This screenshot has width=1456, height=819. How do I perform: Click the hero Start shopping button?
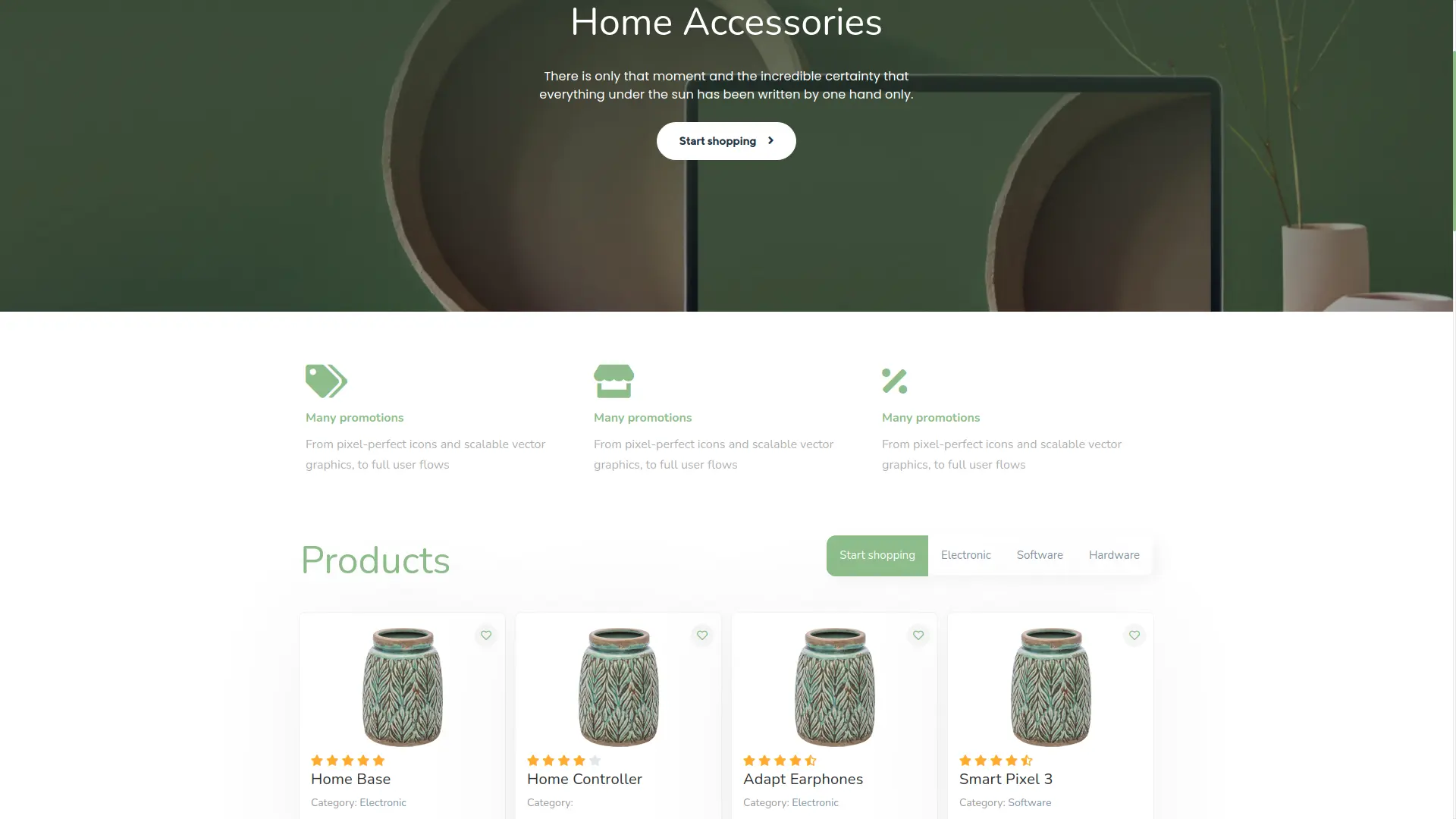click(726, 141)
